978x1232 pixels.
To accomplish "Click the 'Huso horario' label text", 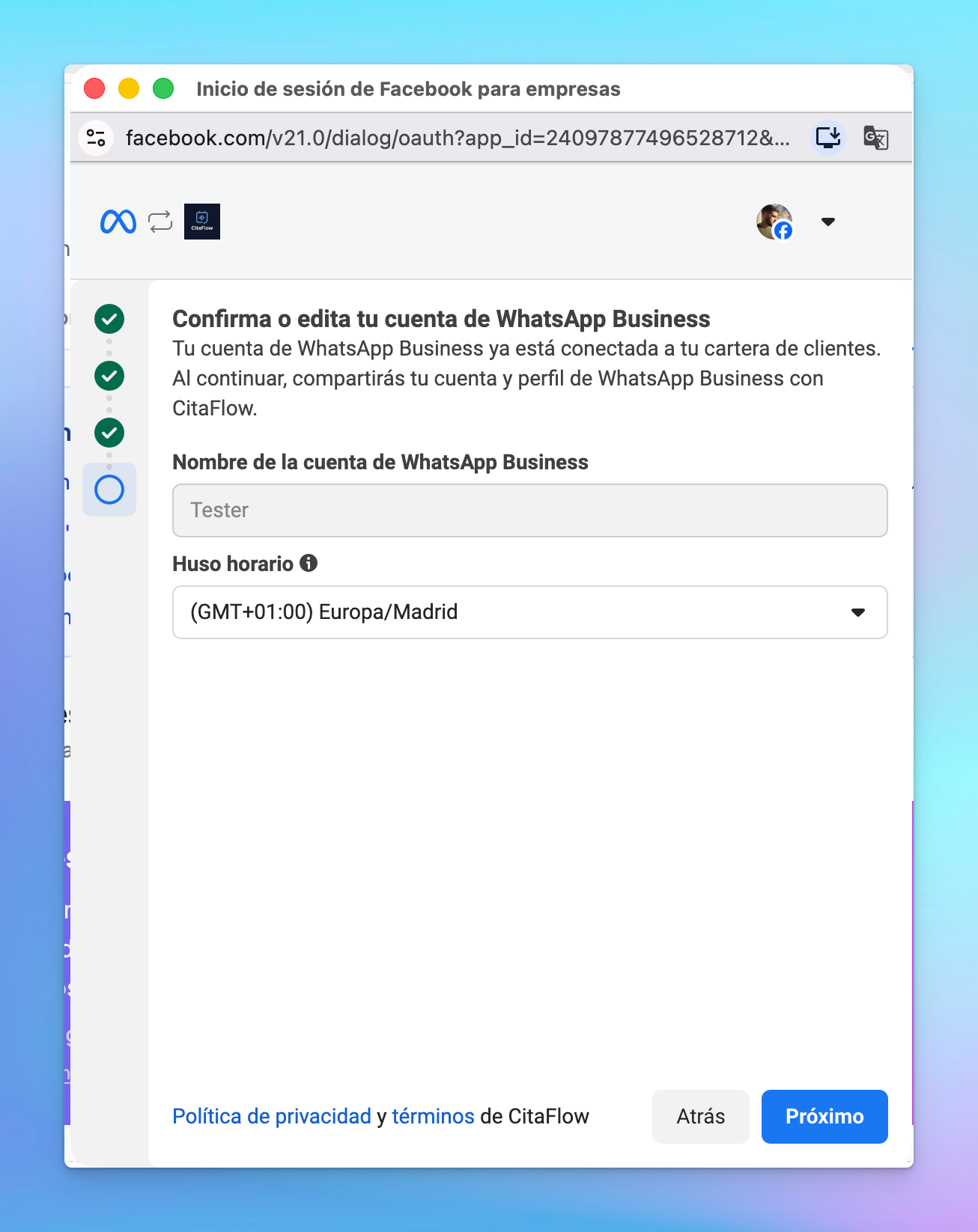I will (x=233, y=564).
